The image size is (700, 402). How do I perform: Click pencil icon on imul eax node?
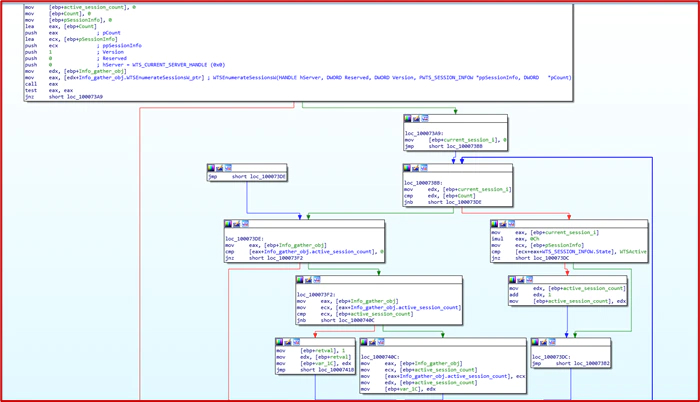pos(503,224)
